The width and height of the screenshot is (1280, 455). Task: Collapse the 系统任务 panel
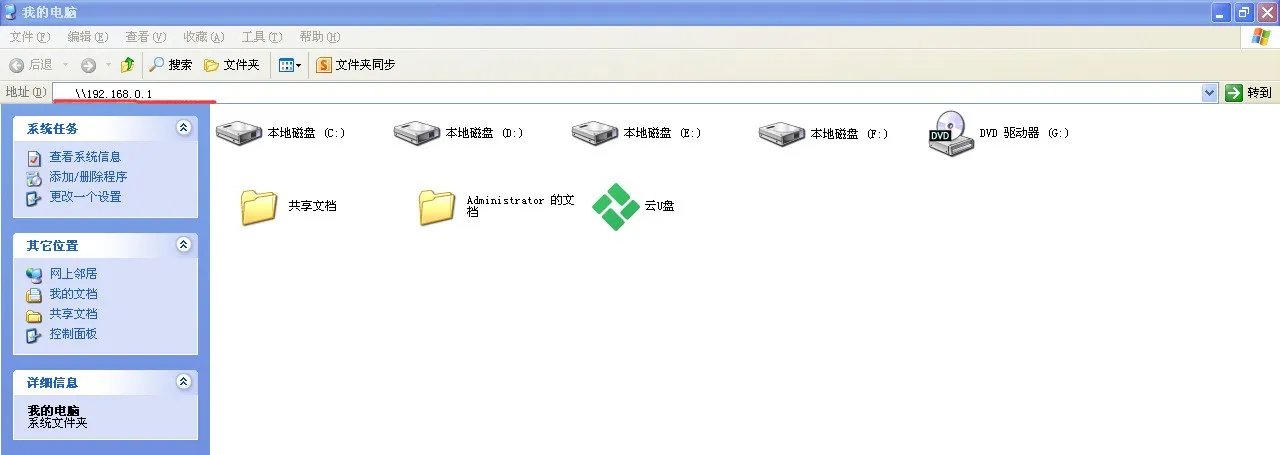click(183, 128)
